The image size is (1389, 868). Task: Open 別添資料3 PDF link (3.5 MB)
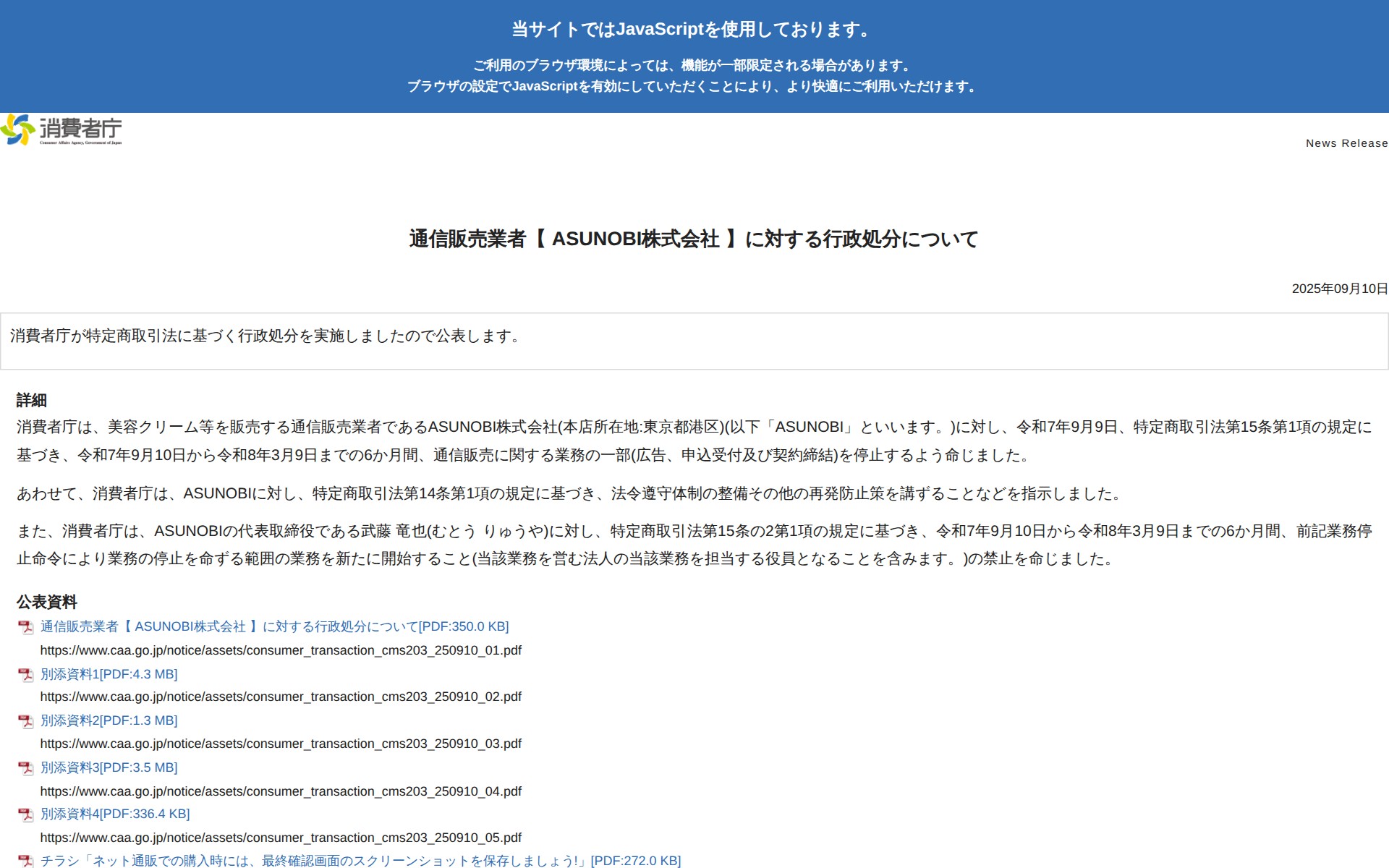109,767
